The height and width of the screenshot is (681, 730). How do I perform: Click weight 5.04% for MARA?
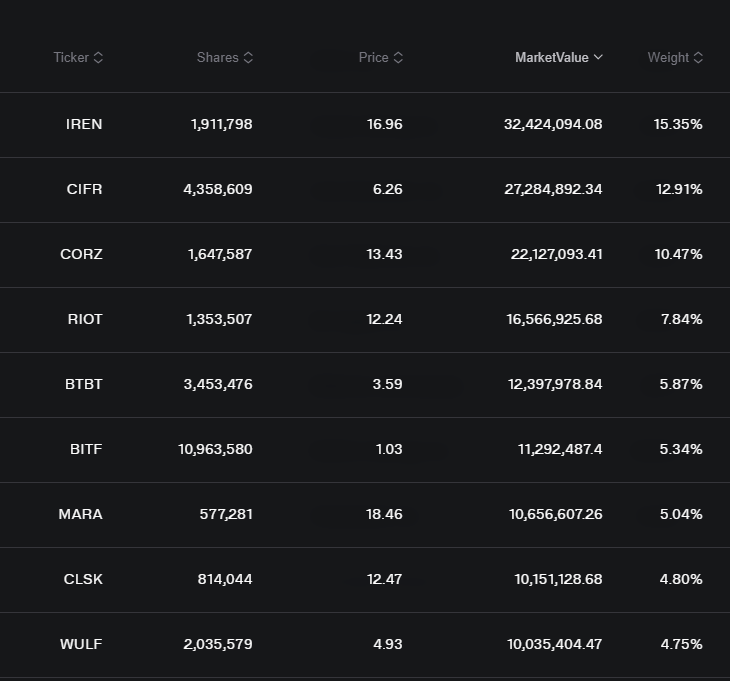tap(681, 514)
